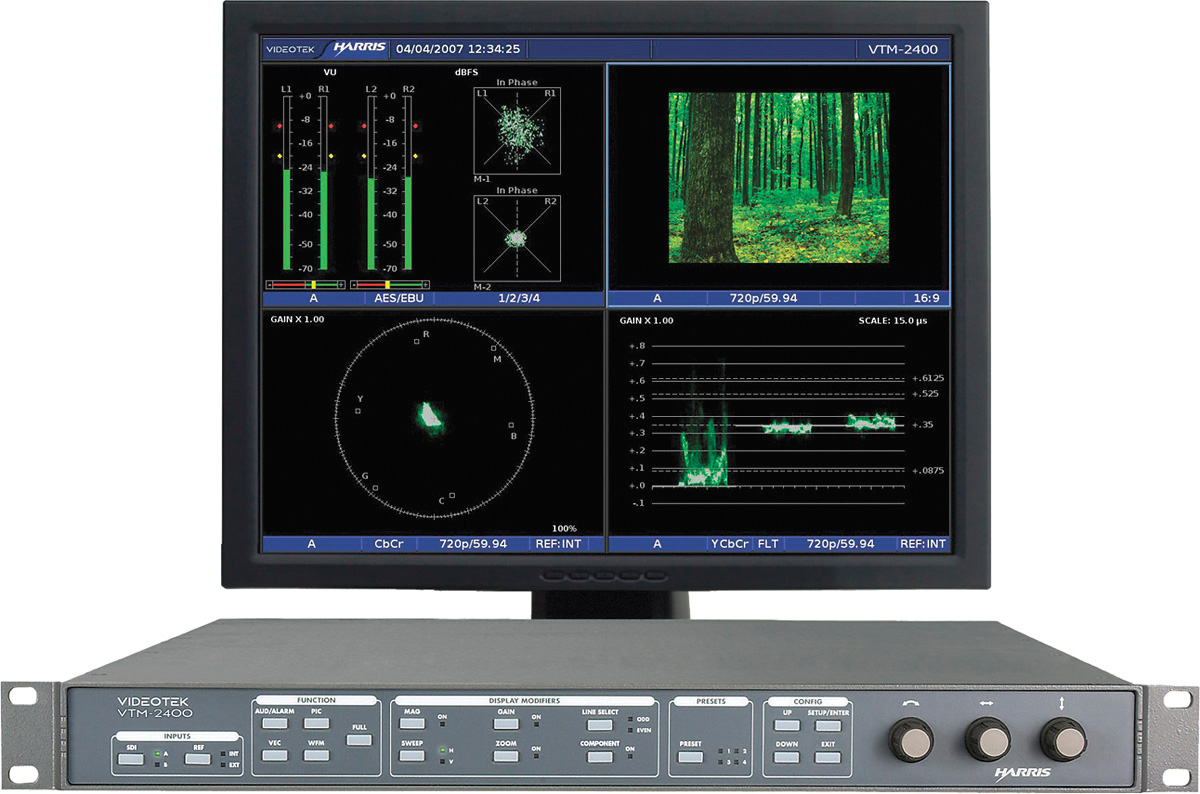Switch to FULL screen display mode
1200x794 pixels.
[x=359, y=741]
